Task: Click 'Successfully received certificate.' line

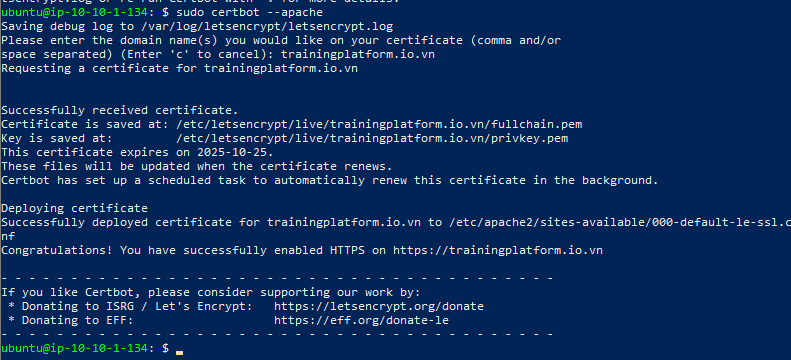Action: (120, 110)
